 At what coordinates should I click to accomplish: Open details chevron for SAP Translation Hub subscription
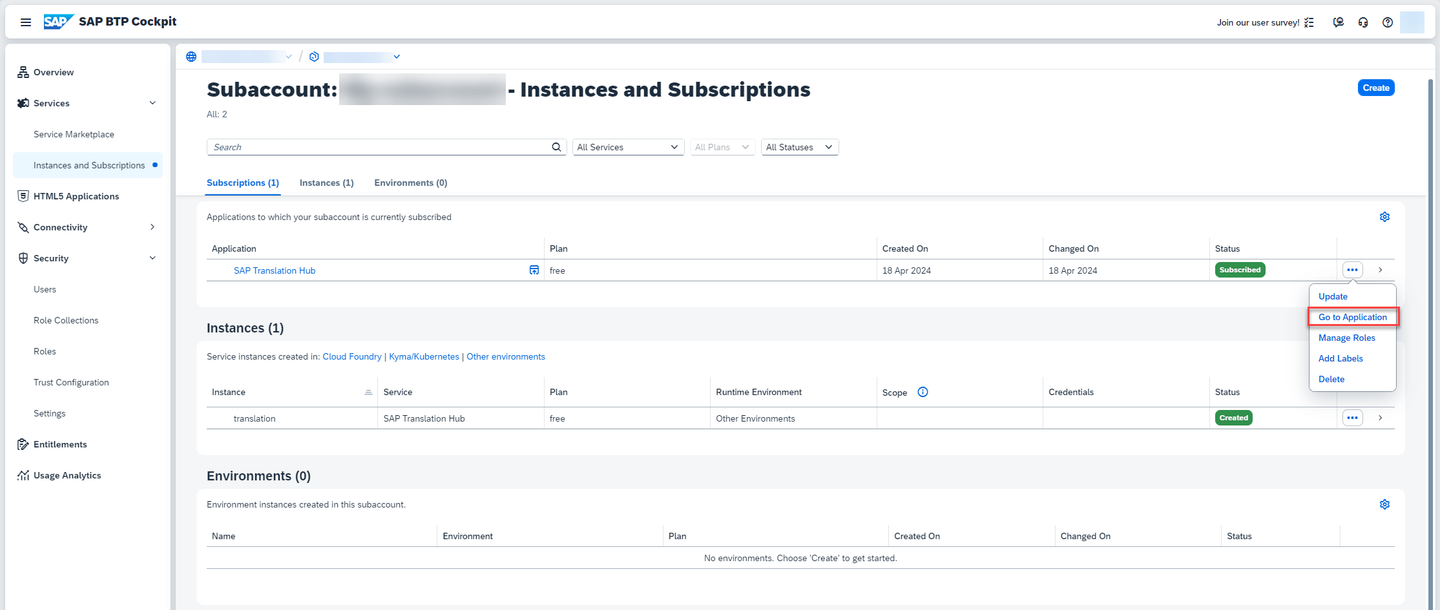(1380, 270)
